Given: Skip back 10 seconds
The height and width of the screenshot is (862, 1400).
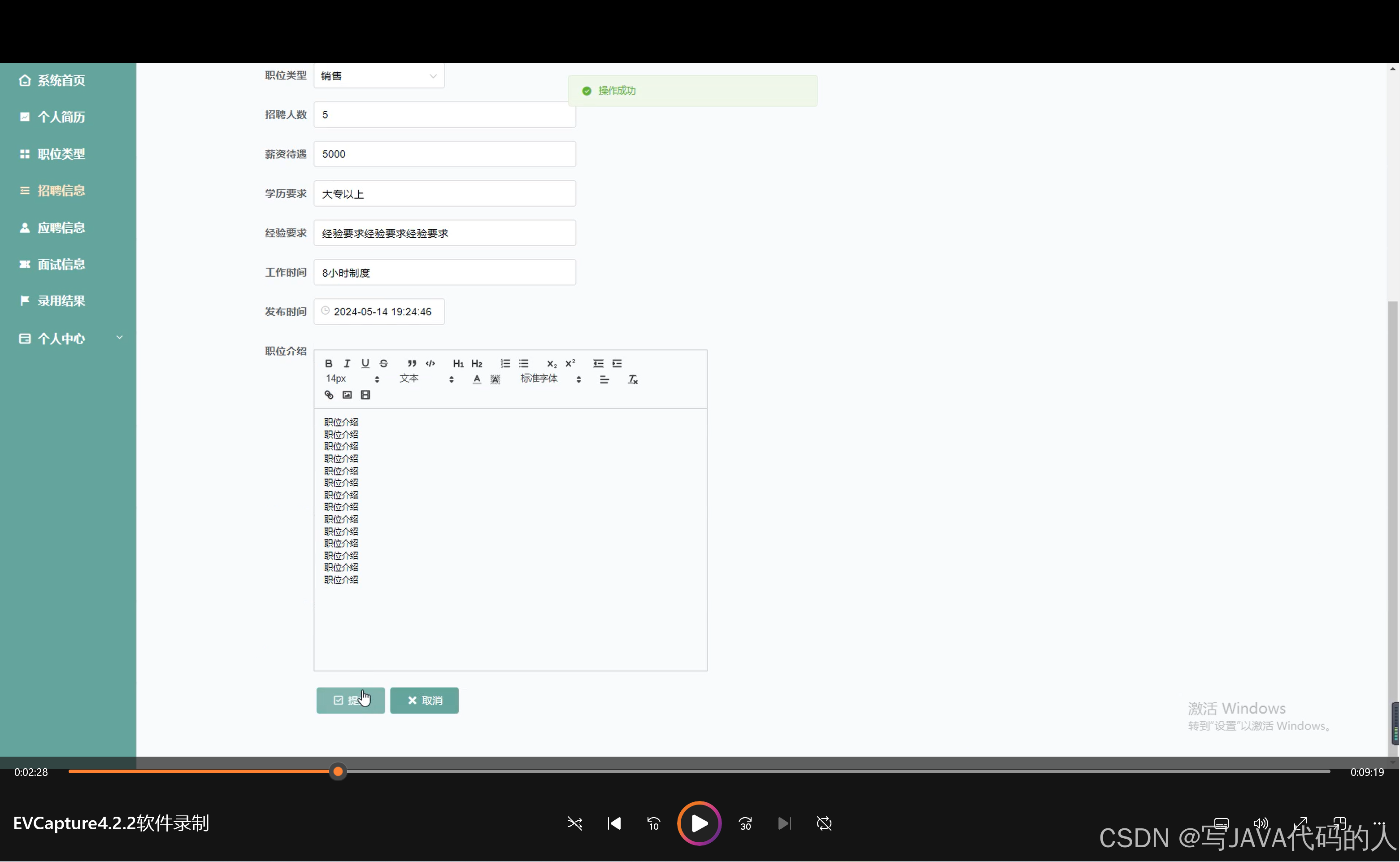Looking at the screenshot, I should tap(653, 823).
